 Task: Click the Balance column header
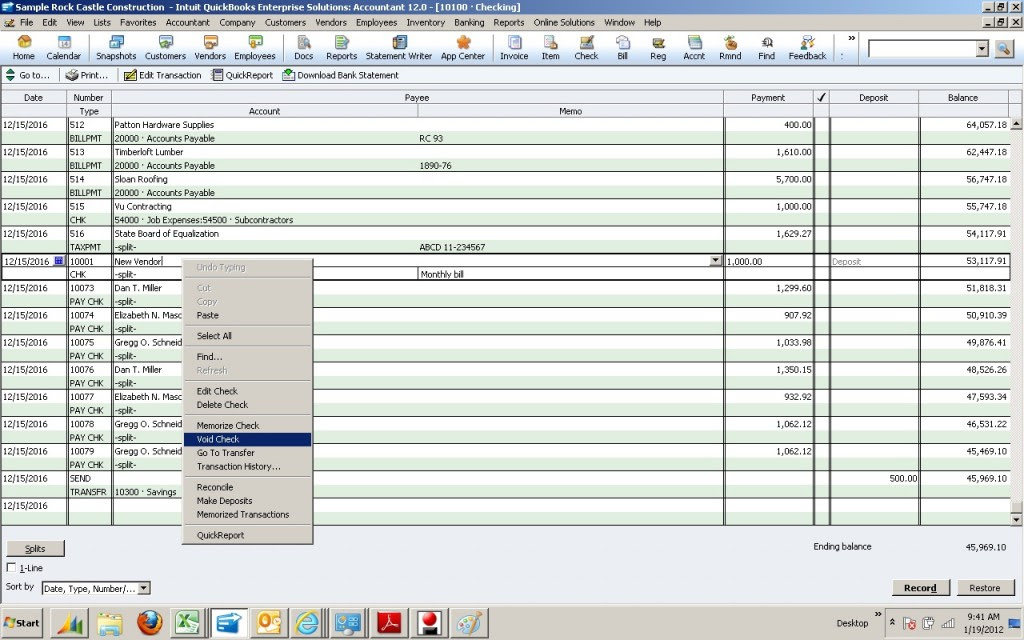pyautogui.click(x=963, y=97)
